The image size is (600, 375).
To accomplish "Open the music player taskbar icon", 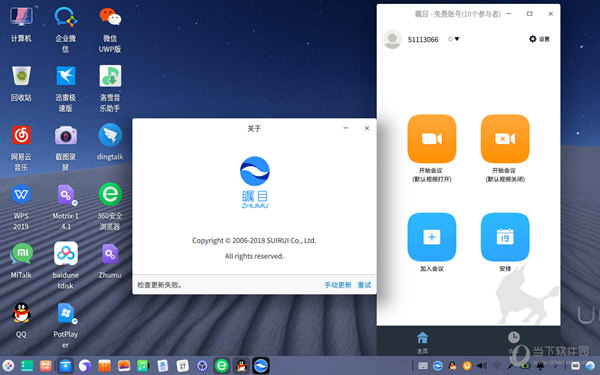I will [143, 366].
